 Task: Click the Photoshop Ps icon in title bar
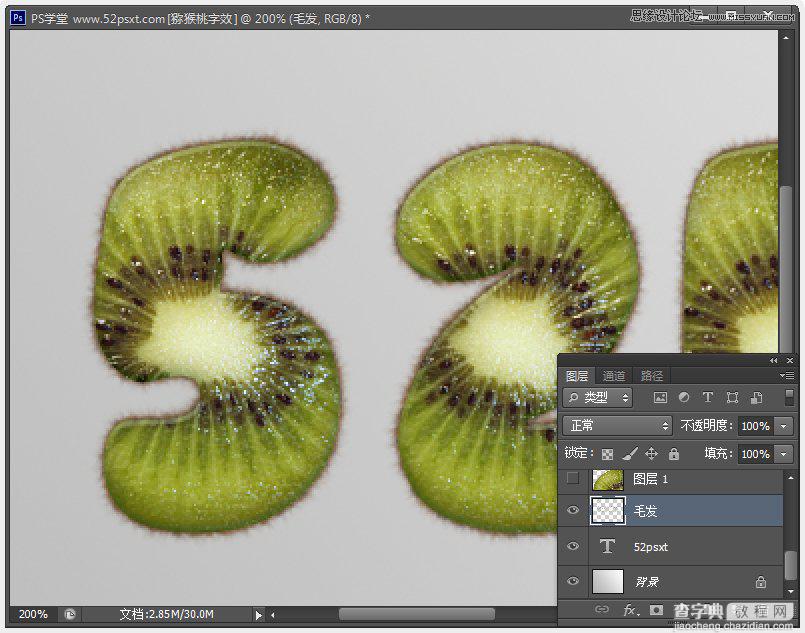(18, 18)
